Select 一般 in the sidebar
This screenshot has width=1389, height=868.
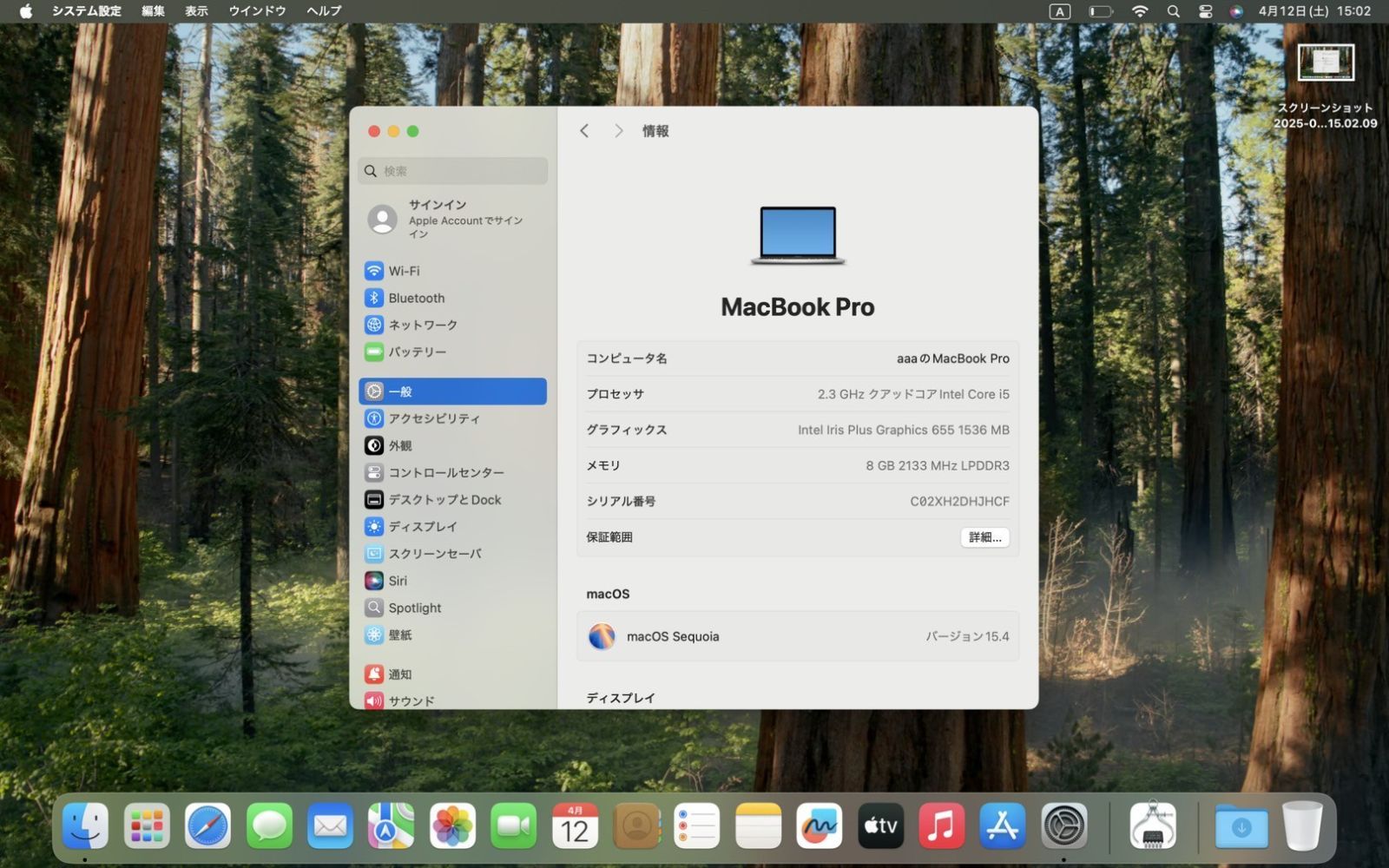[x=452, y=391]
